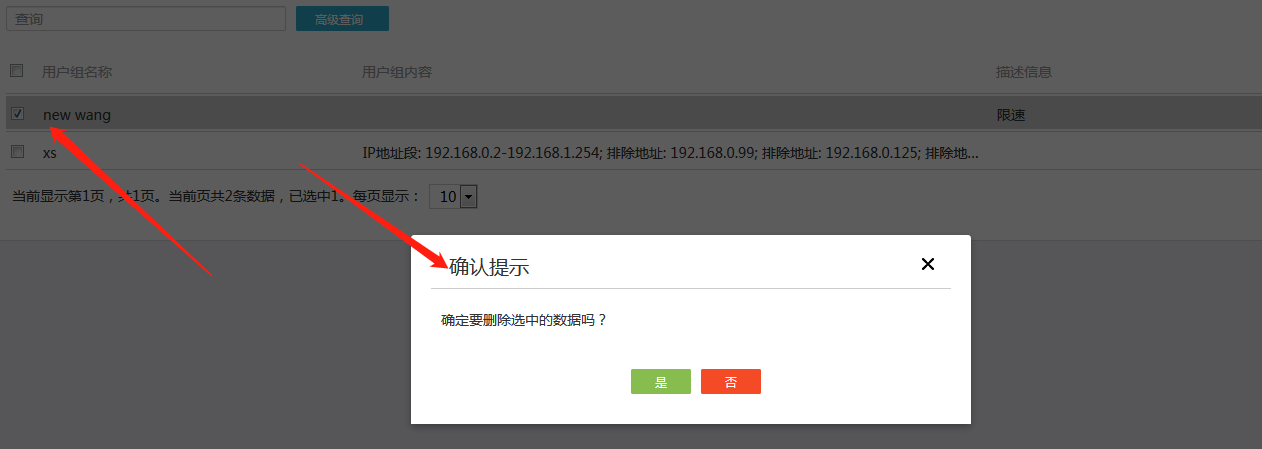The image size is (1262, 449).
Task: Select the 限速 description cell
Action: coord(1011,115)
